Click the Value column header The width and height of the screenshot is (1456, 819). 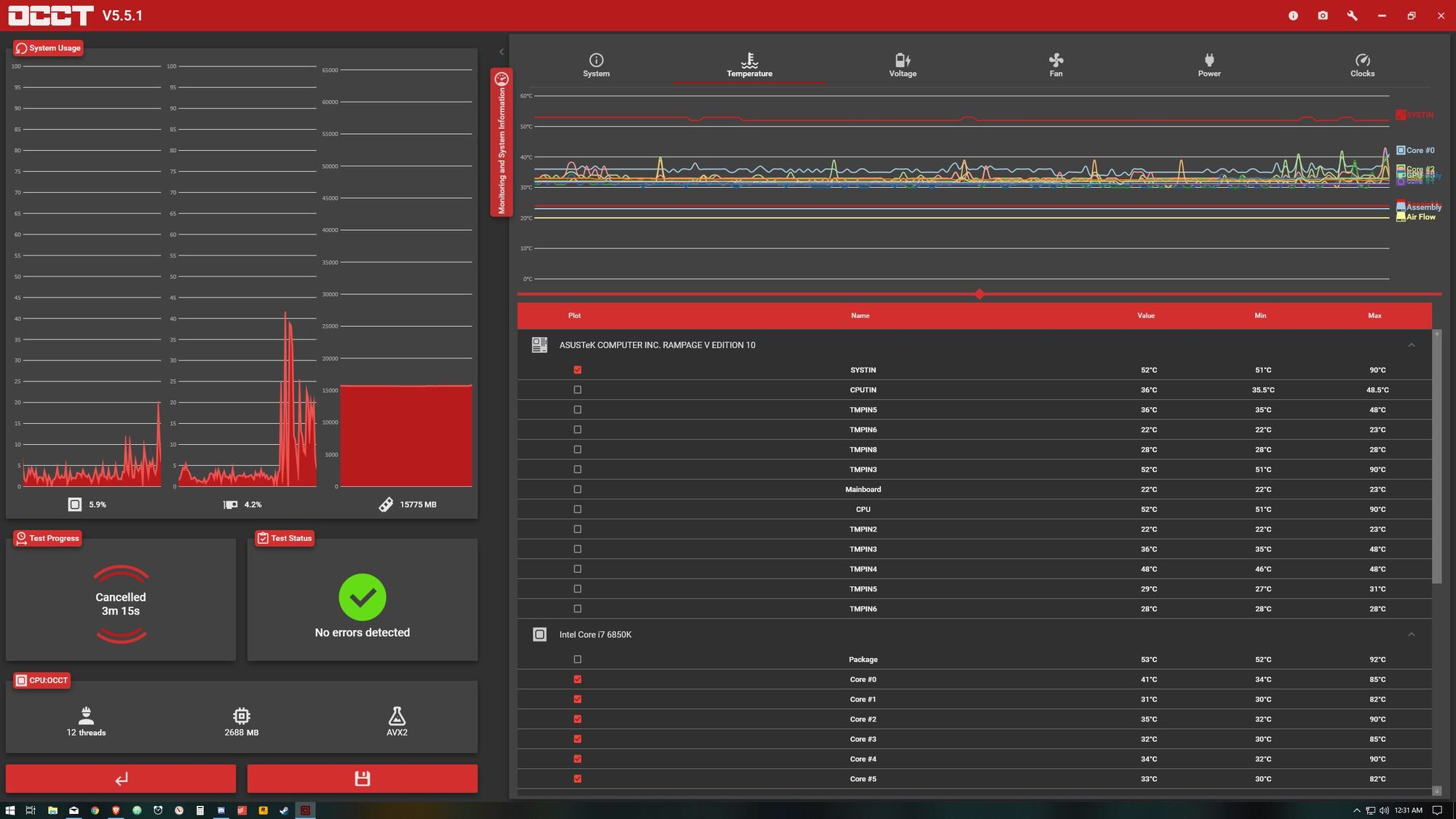point(1146,316)
